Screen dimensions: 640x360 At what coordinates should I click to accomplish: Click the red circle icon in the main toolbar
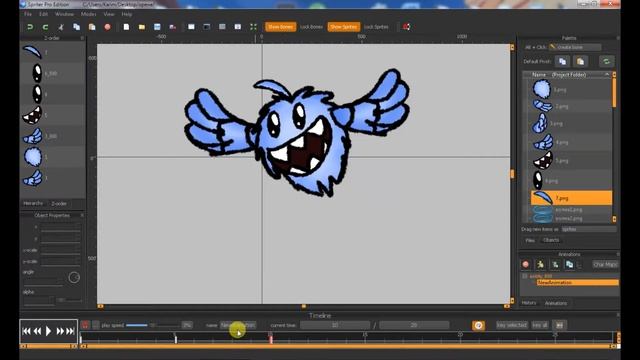107,27
